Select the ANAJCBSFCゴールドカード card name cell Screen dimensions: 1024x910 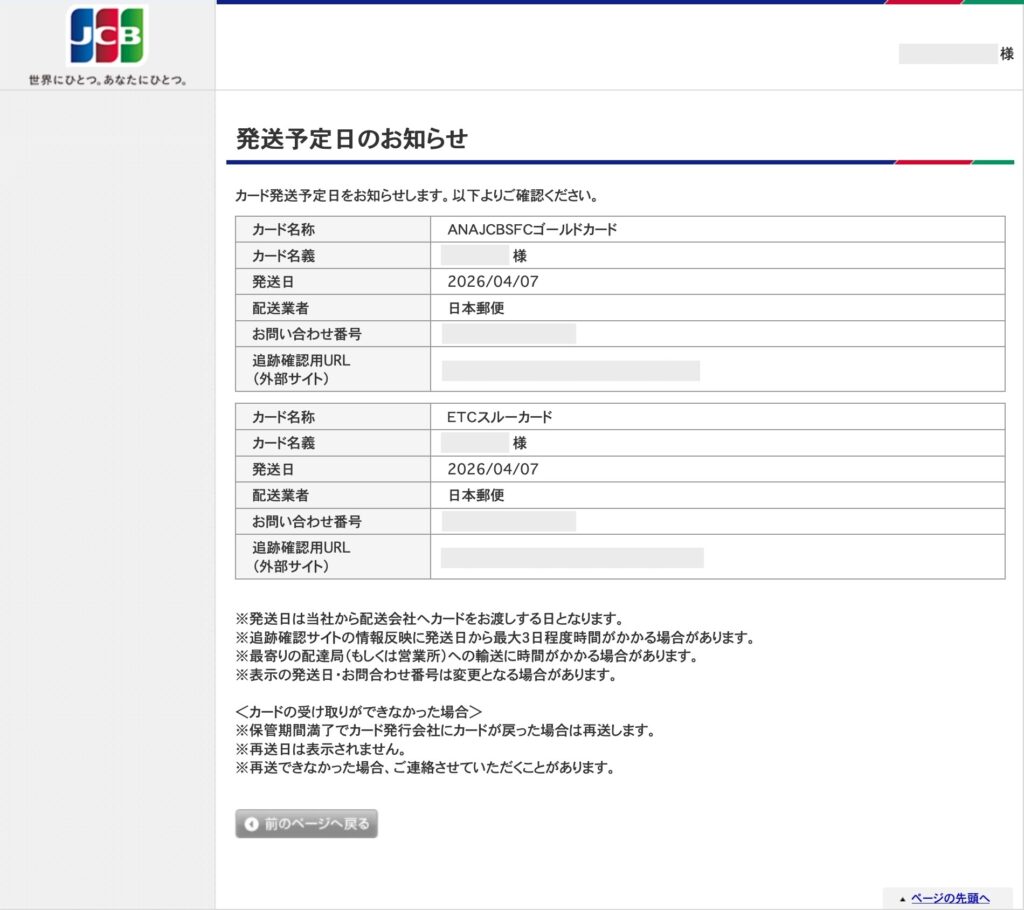click(x=717, y=229)
